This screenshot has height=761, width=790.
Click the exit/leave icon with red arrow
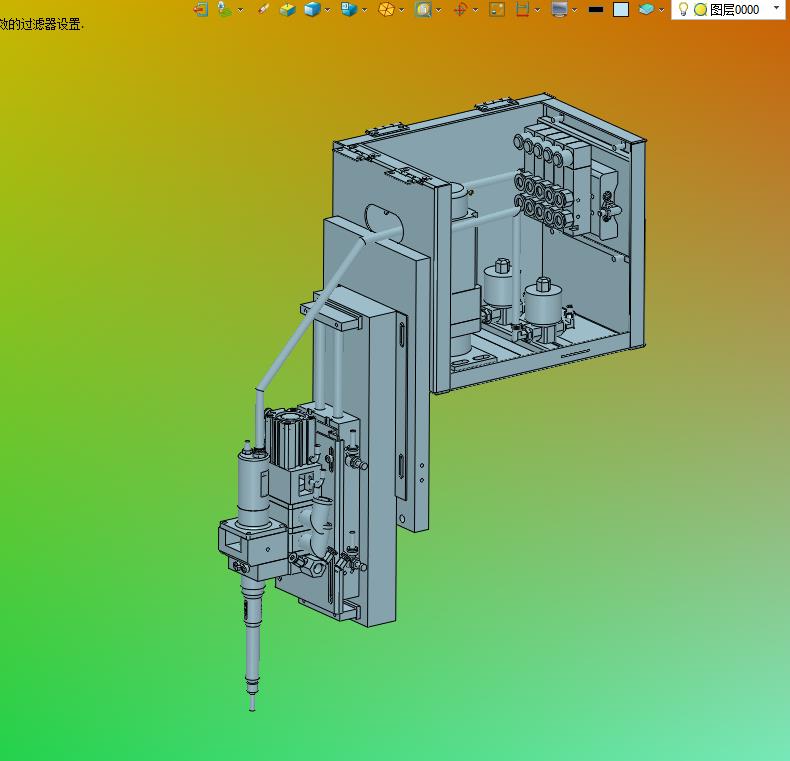pos(201,10)
